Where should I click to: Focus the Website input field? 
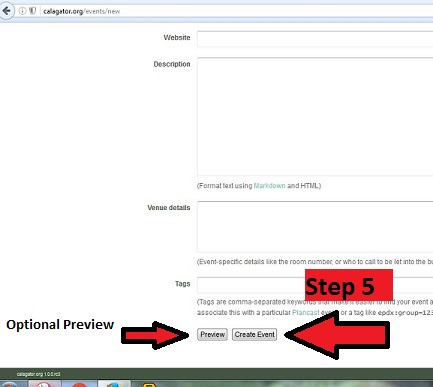click(x=315, y=39)
